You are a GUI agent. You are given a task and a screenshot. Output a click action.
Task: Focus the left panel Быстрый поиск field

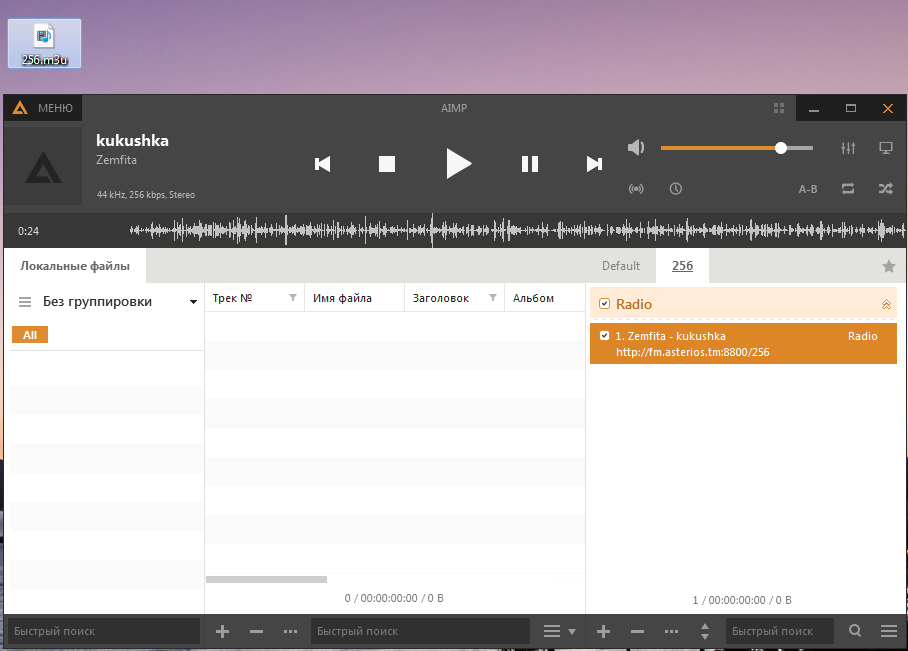[x=104, y=631]
